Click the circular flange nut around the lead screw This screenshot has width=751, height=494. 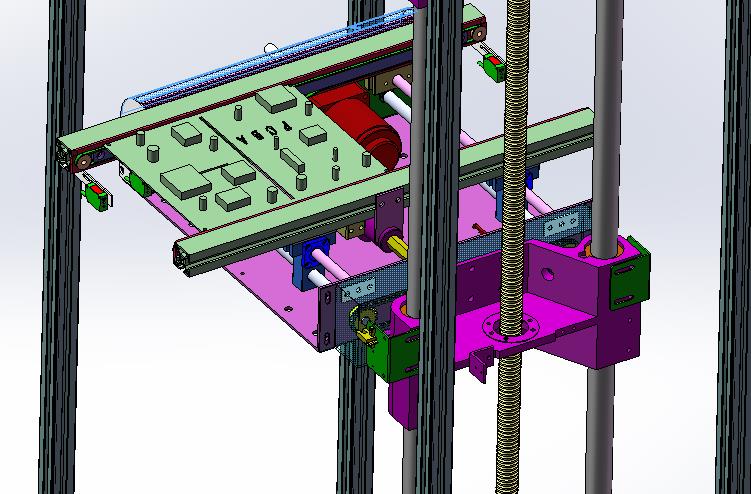pyautogui.click(x=511, y=329)
